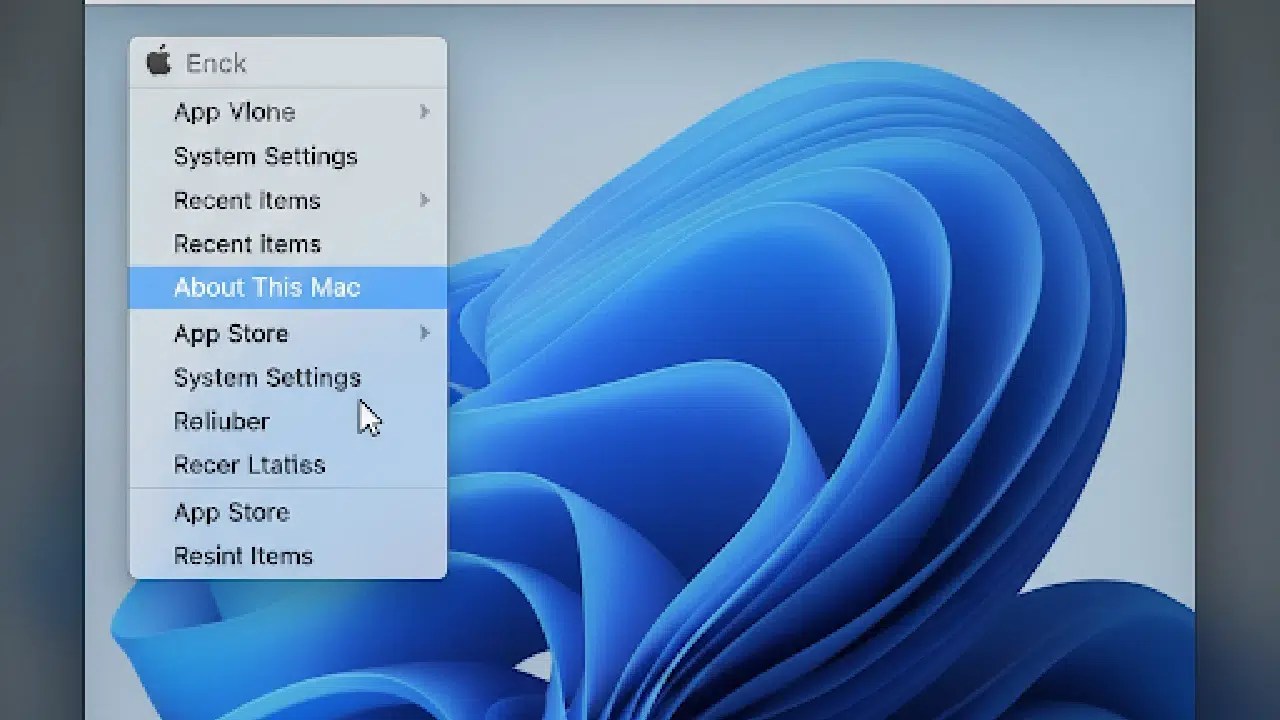Screen dimensions: 1280x720
Task: Expand the App Store submenu arrow
Action: (424, 333)
